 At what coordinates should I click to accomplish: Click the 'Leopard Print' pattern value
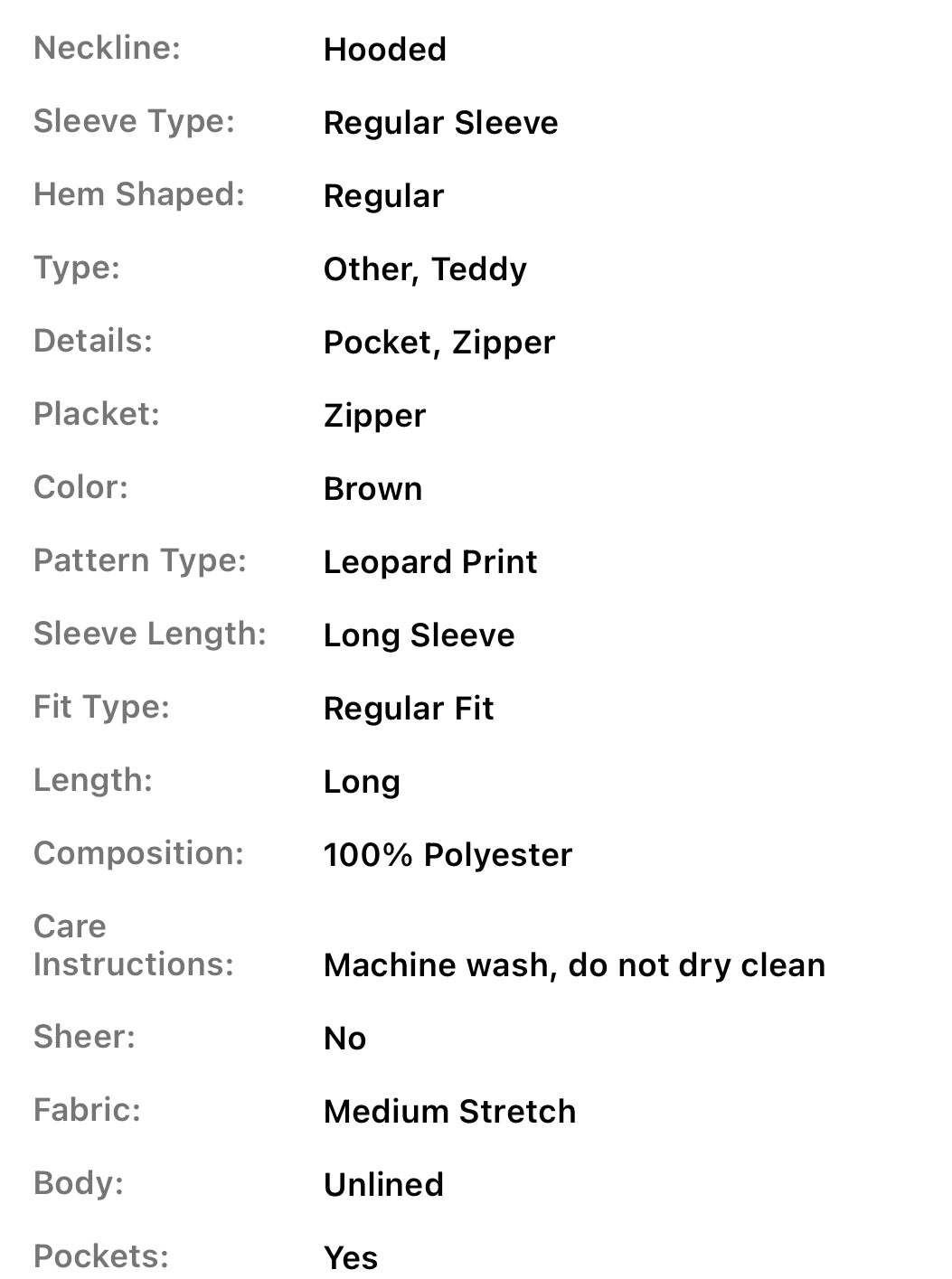tap(430, 562)
